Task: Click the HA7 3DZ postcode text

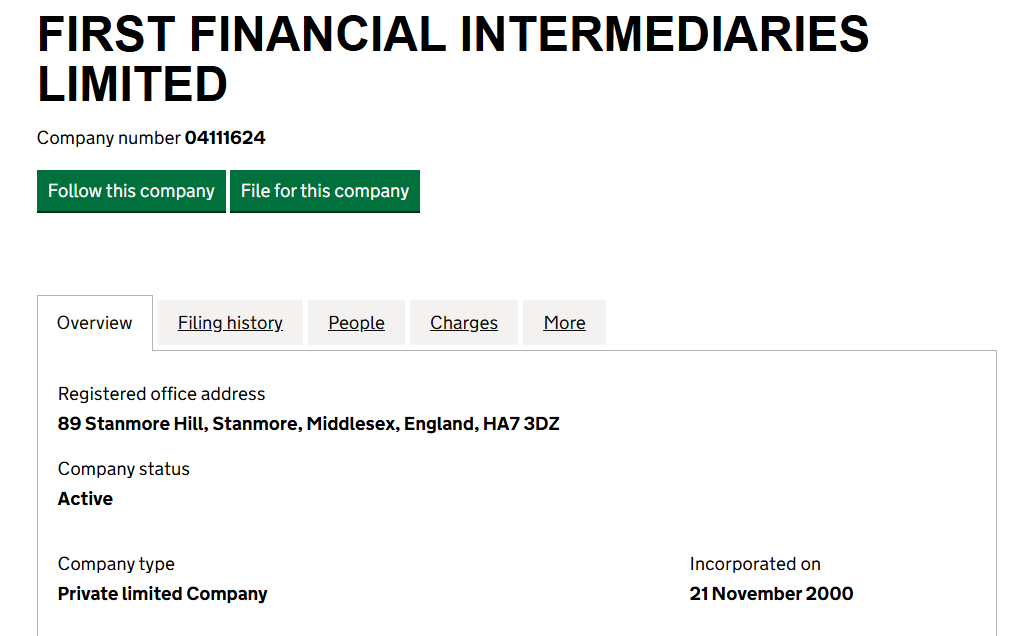Action: [521, 424]
